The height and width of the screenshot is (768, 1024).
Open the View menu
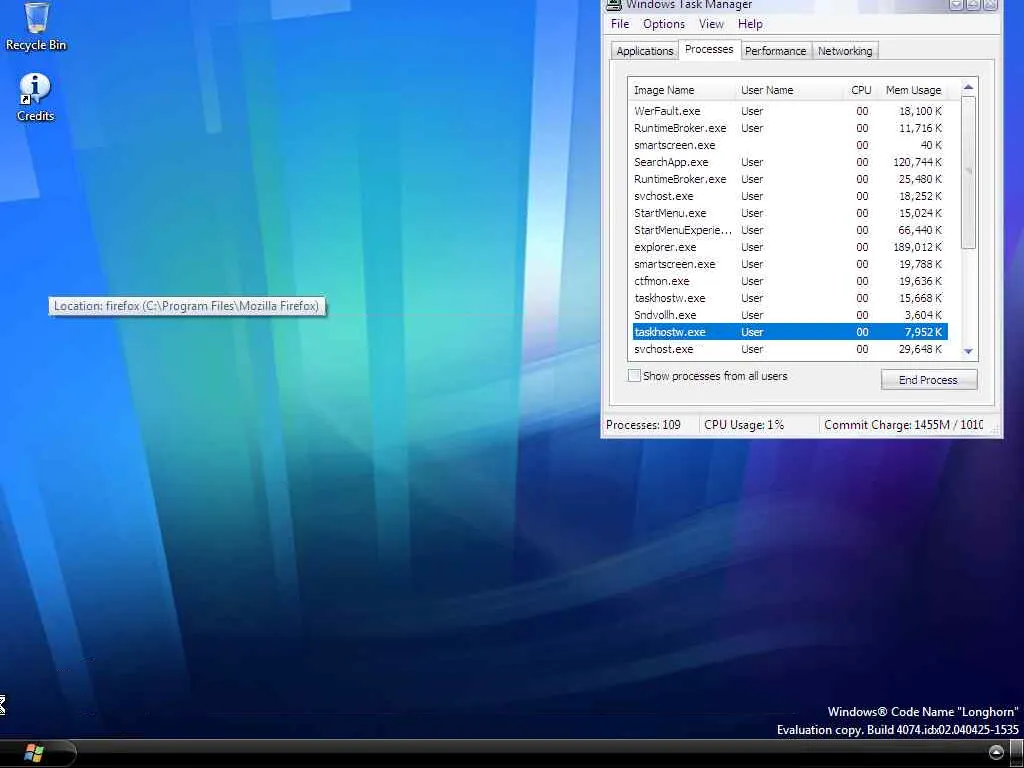(x=711, y=24)
